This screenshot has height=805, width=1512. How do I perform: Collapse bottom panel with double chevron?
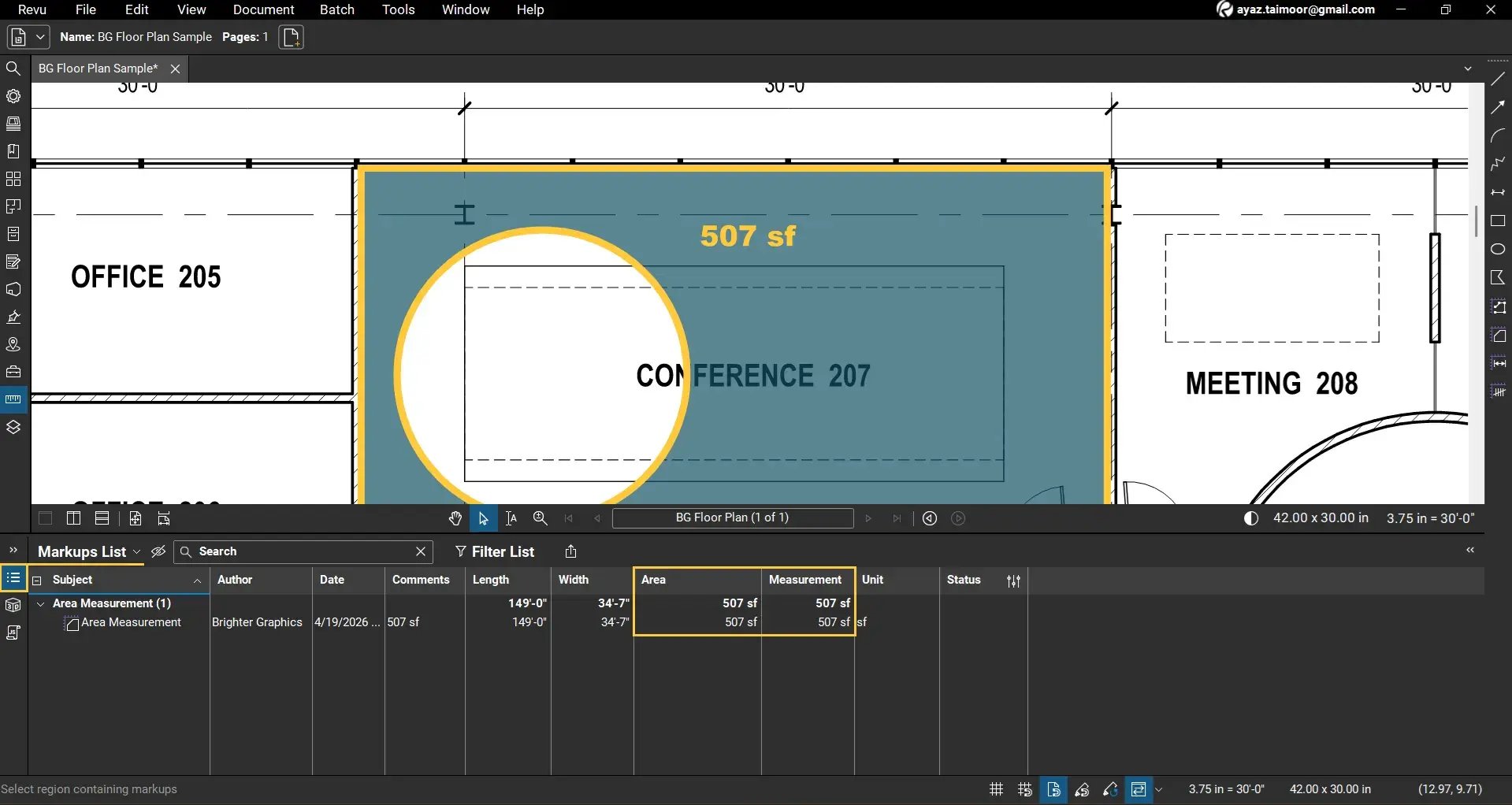click(x=1470, y=550)
